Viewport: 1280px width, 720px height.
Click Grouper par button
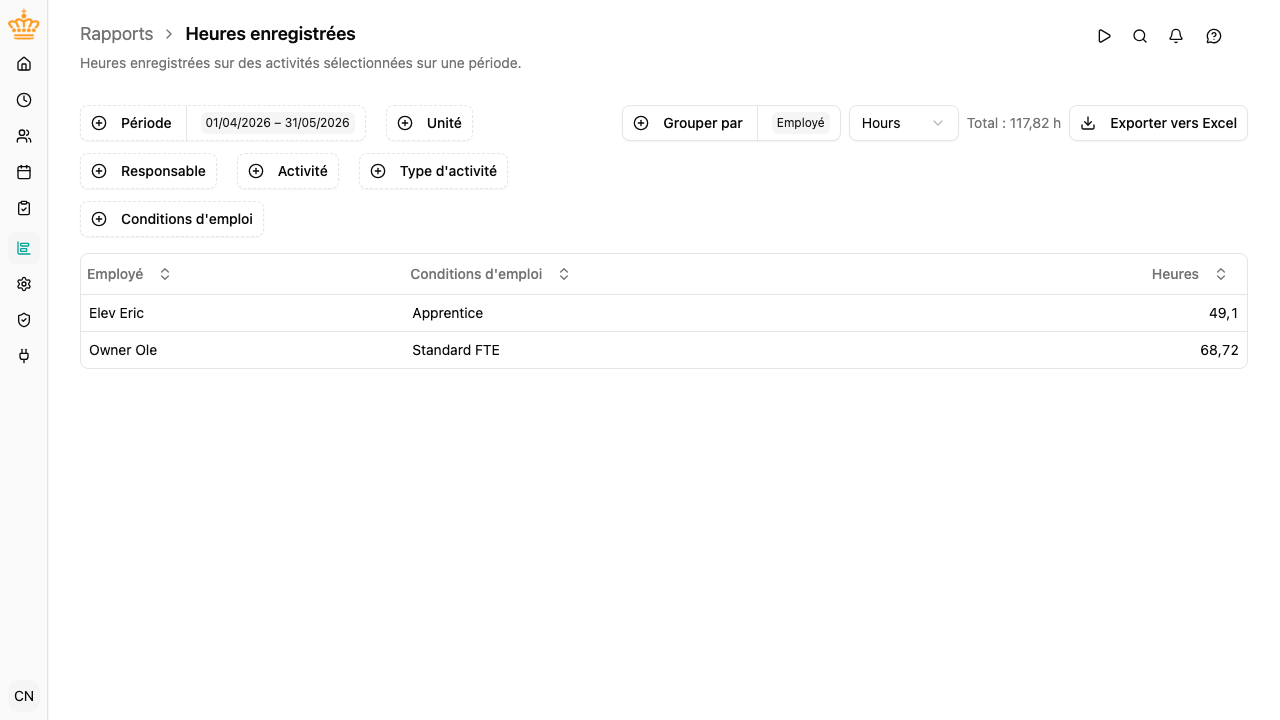(x=690, y=123)
